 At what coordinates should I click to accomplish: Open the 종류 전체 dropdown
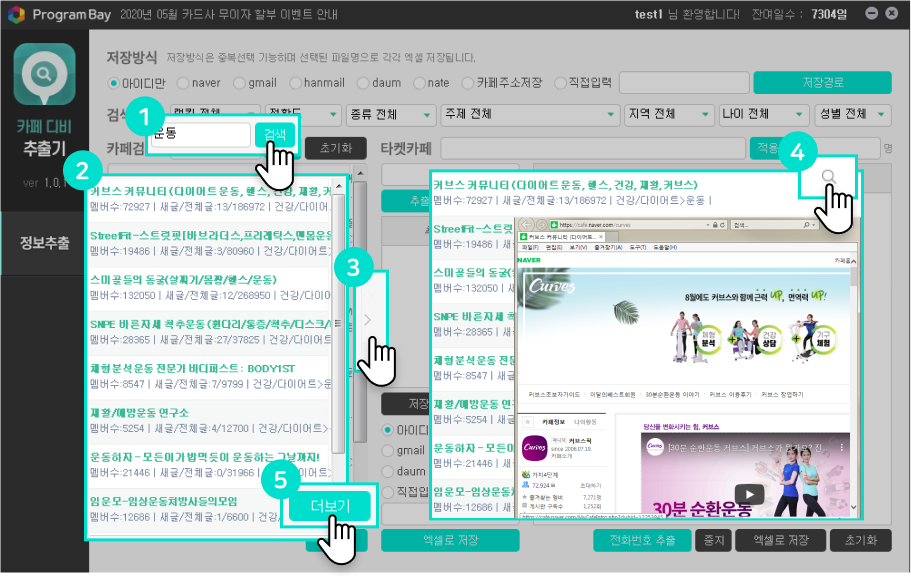[385, 114]
